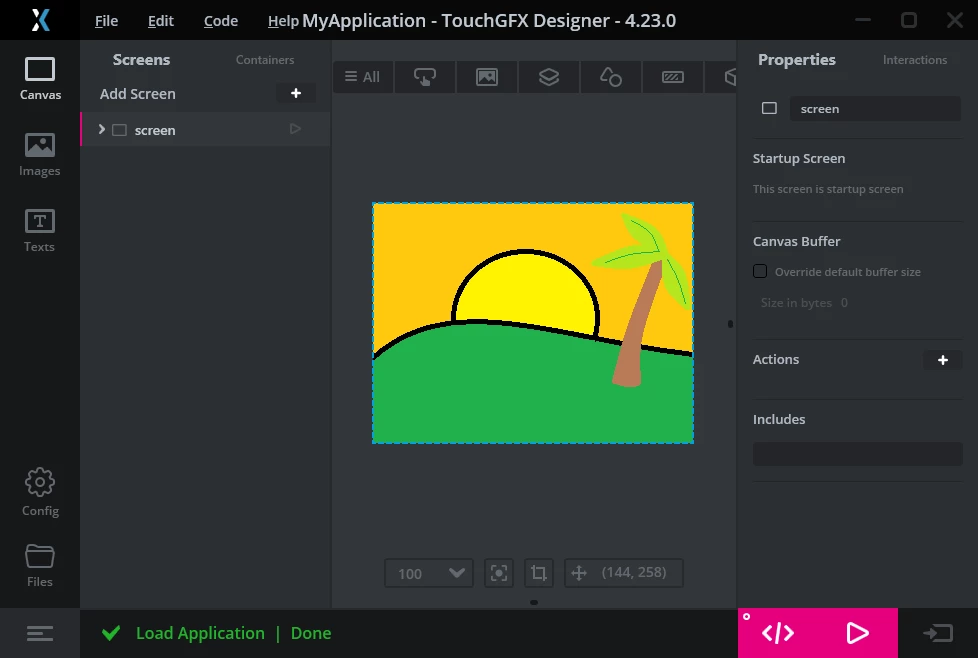Switch to the Interactions tab
This screenshot has width=978, height=658.
tap(915, 60)
